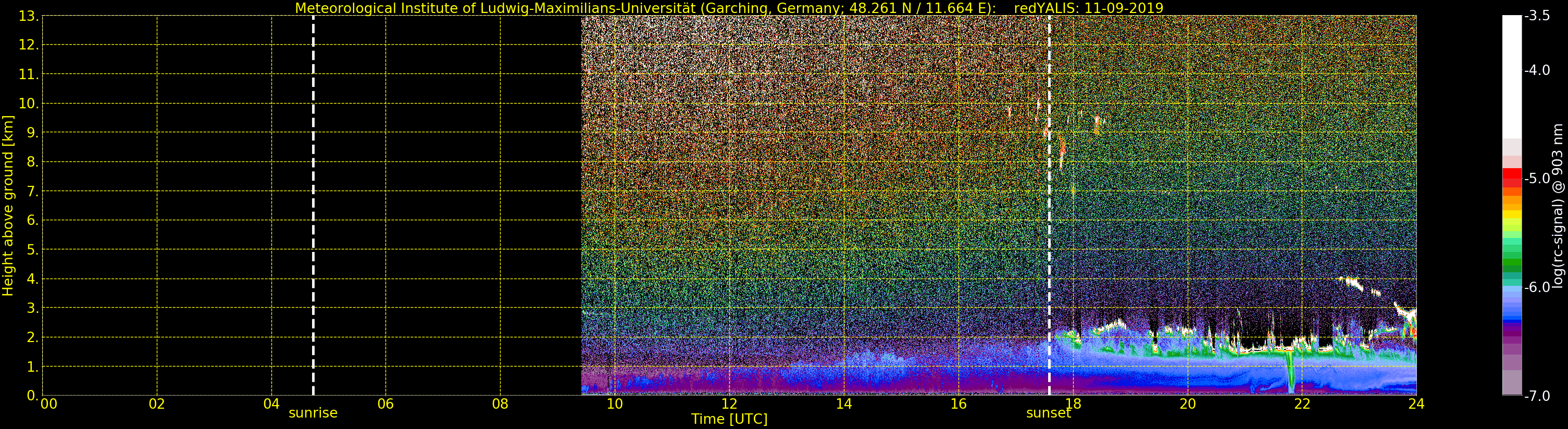
Task: Click the time tick label '24'
Action: [1416, 404]
